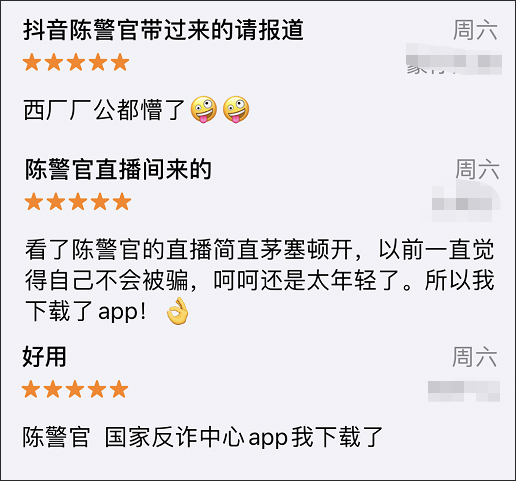Click the 周六 date on the second review
The height and width of the screenshot is (481, 516).
(x=477, y=169)
